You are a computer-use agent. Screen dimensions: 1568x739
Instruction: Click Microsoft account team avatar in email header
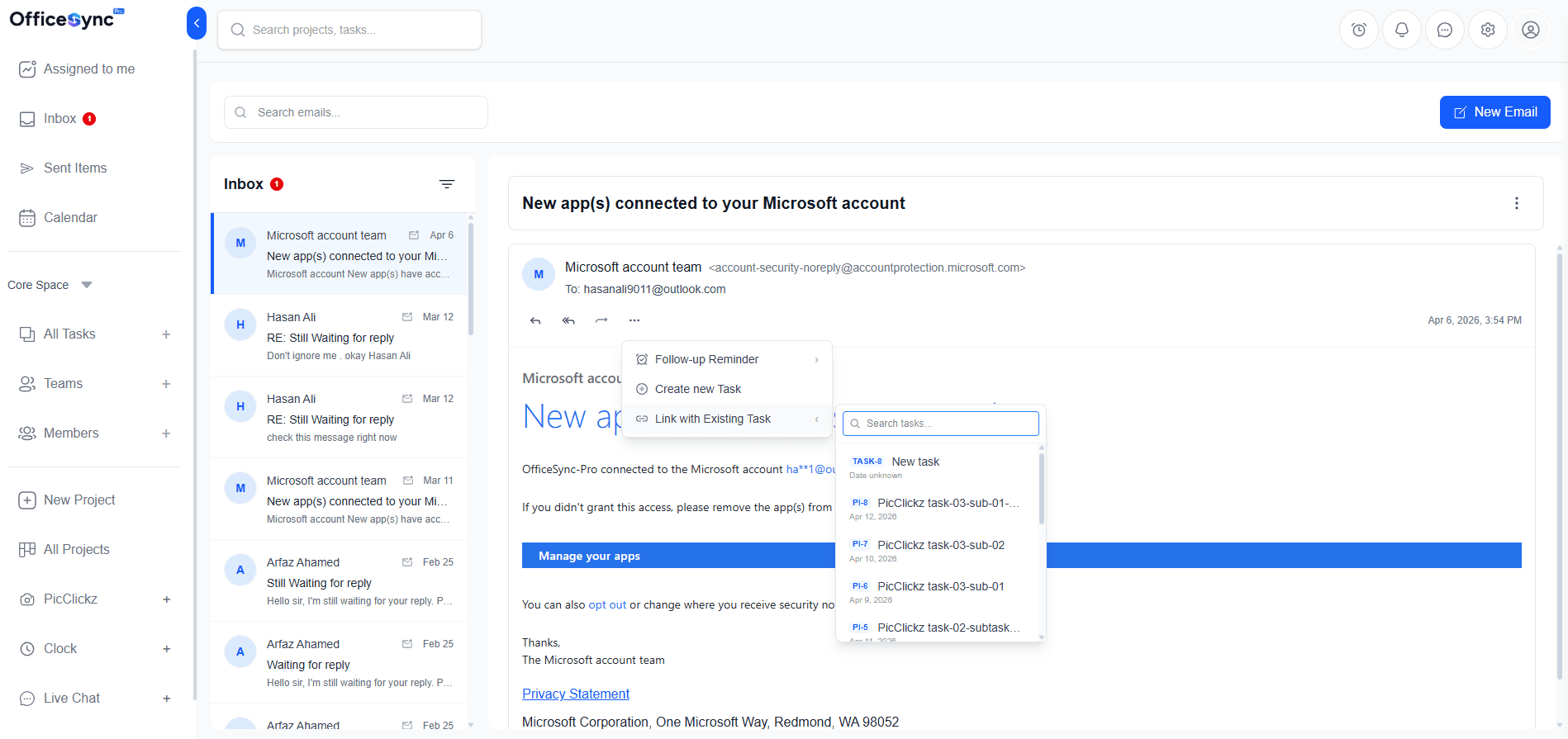(x=539, y=274)
